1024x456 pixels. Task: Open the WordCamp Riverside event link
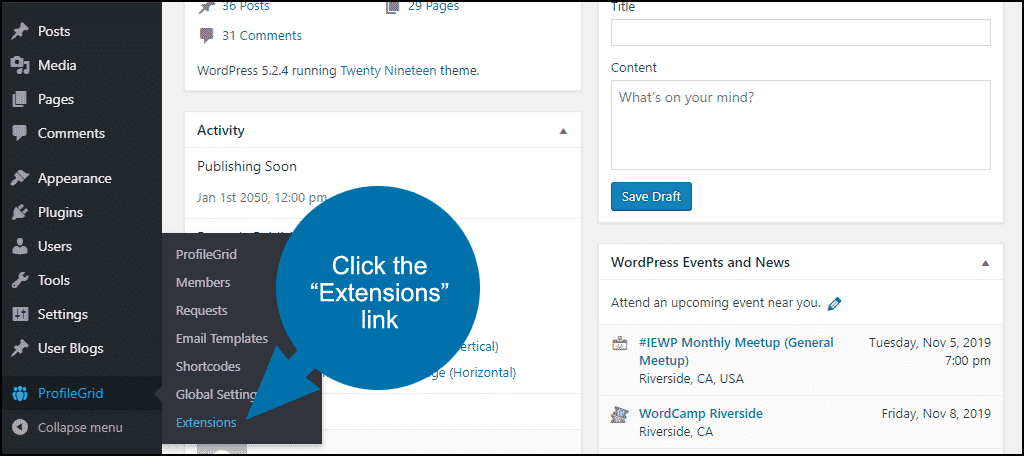coord(701,414)
